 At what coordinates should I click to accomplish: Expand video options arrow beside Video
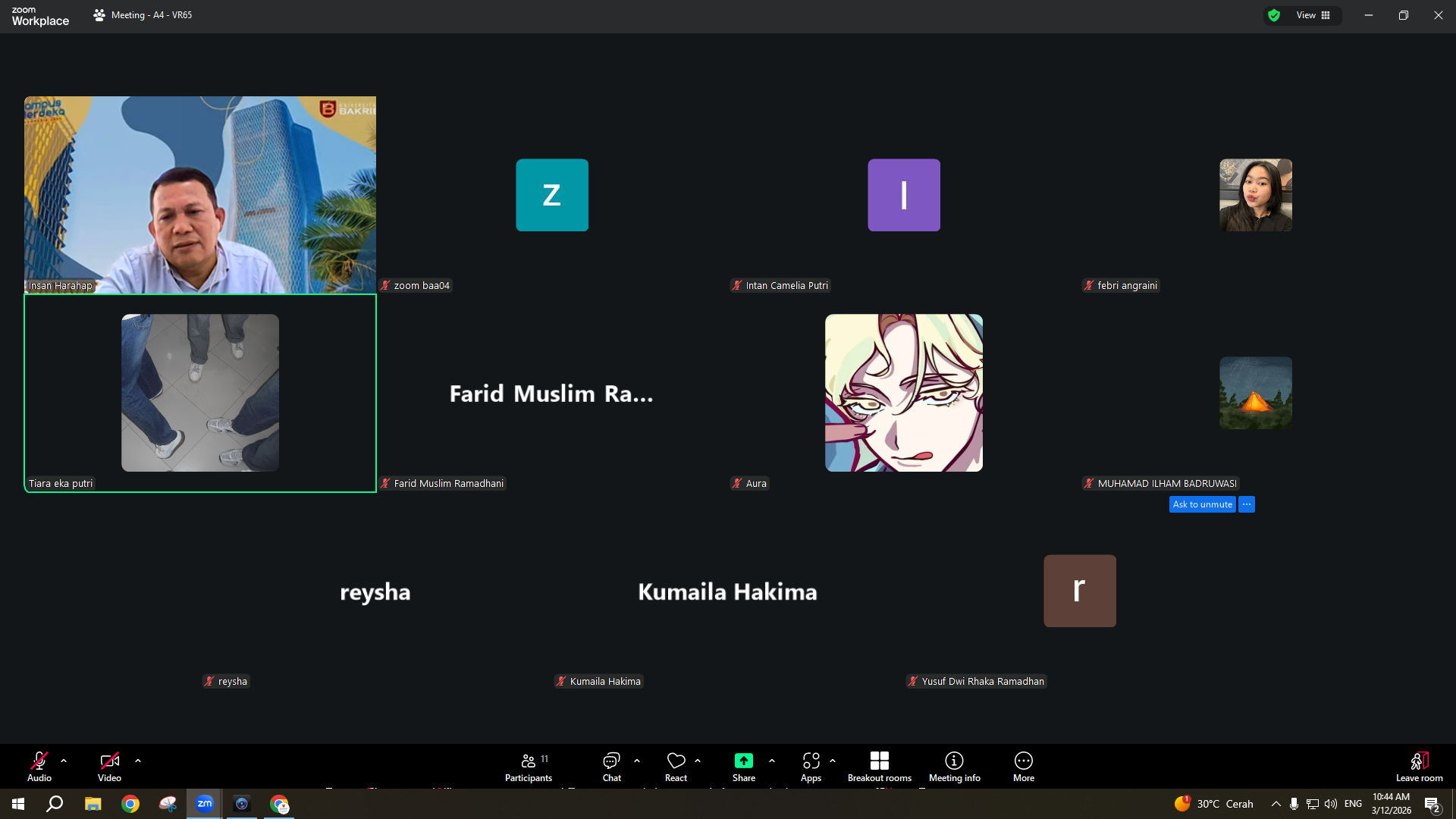pos(138,761)
